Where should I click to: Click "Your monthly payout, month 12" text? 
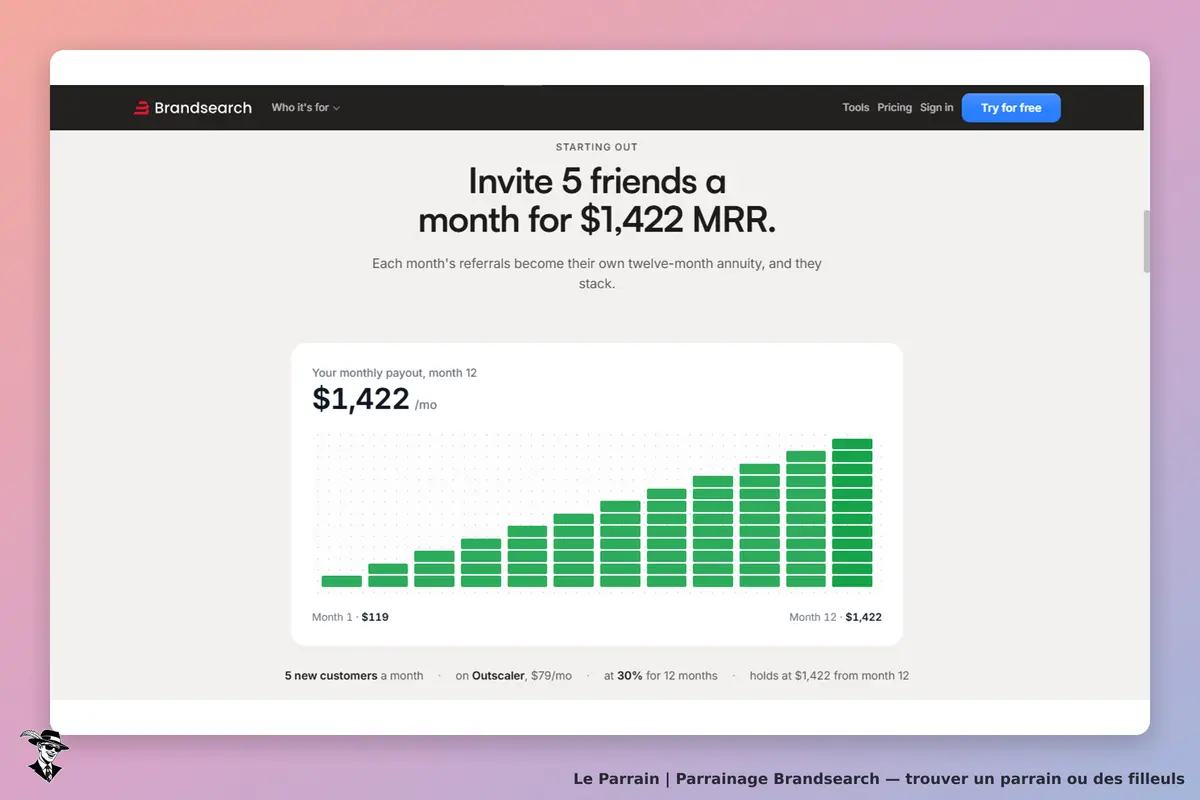[x=394, y=373]
